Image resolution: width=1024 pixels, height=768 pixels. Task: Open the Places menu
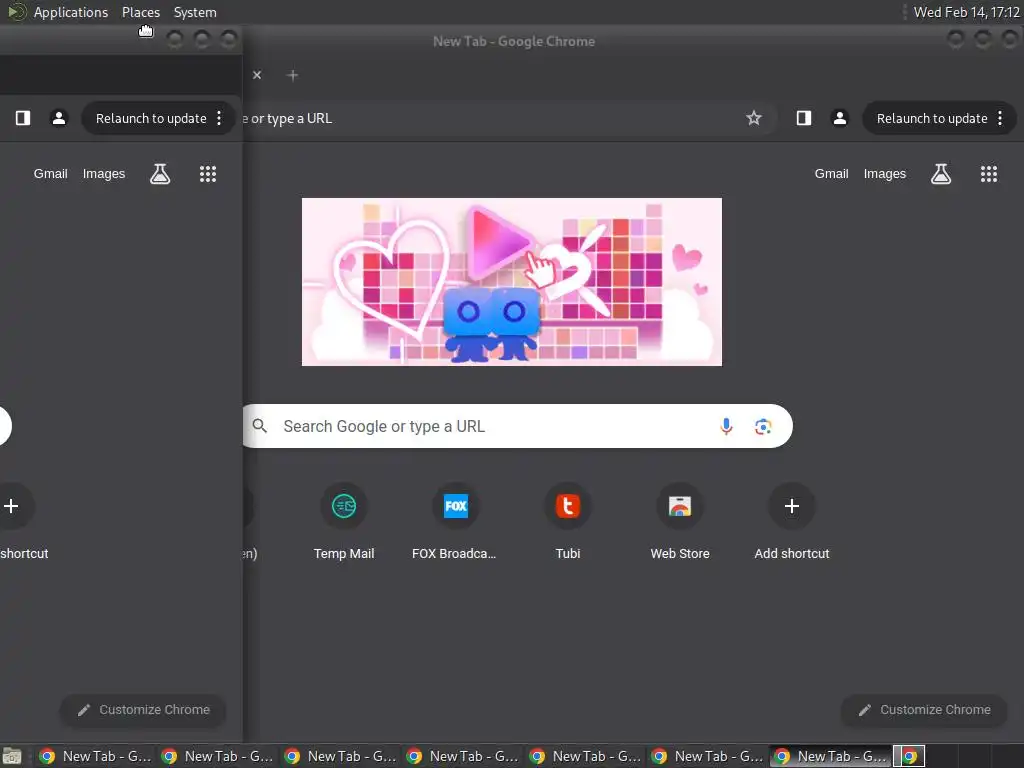(x=140, y=12)
